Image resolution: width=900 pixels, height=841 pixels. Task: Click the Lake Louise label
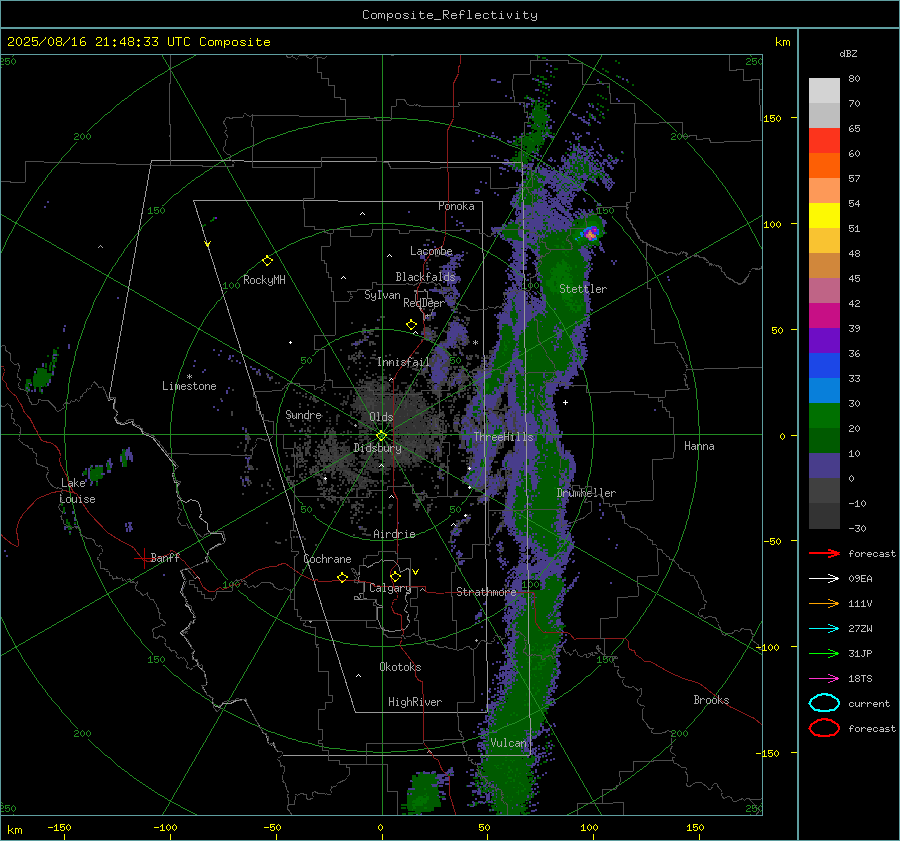coord(77,491)
